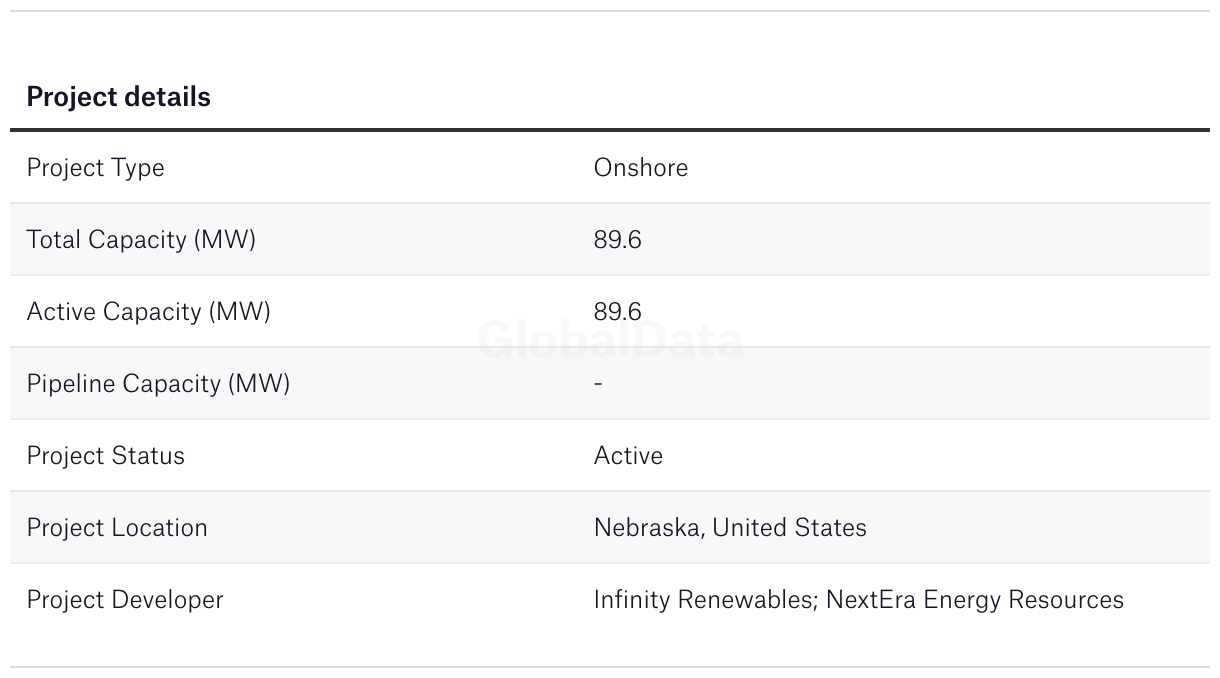Click the Project Location label
This screenshot has height=678, width=1220.
coord(117,527)
